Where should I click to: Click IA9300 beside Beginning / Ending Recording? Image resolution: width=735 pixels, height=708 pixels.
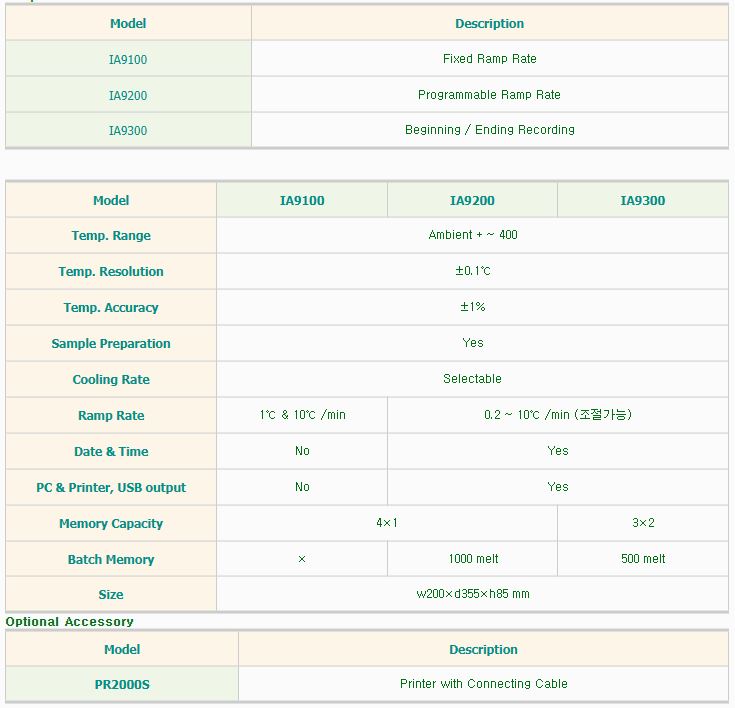pos(128,131)
